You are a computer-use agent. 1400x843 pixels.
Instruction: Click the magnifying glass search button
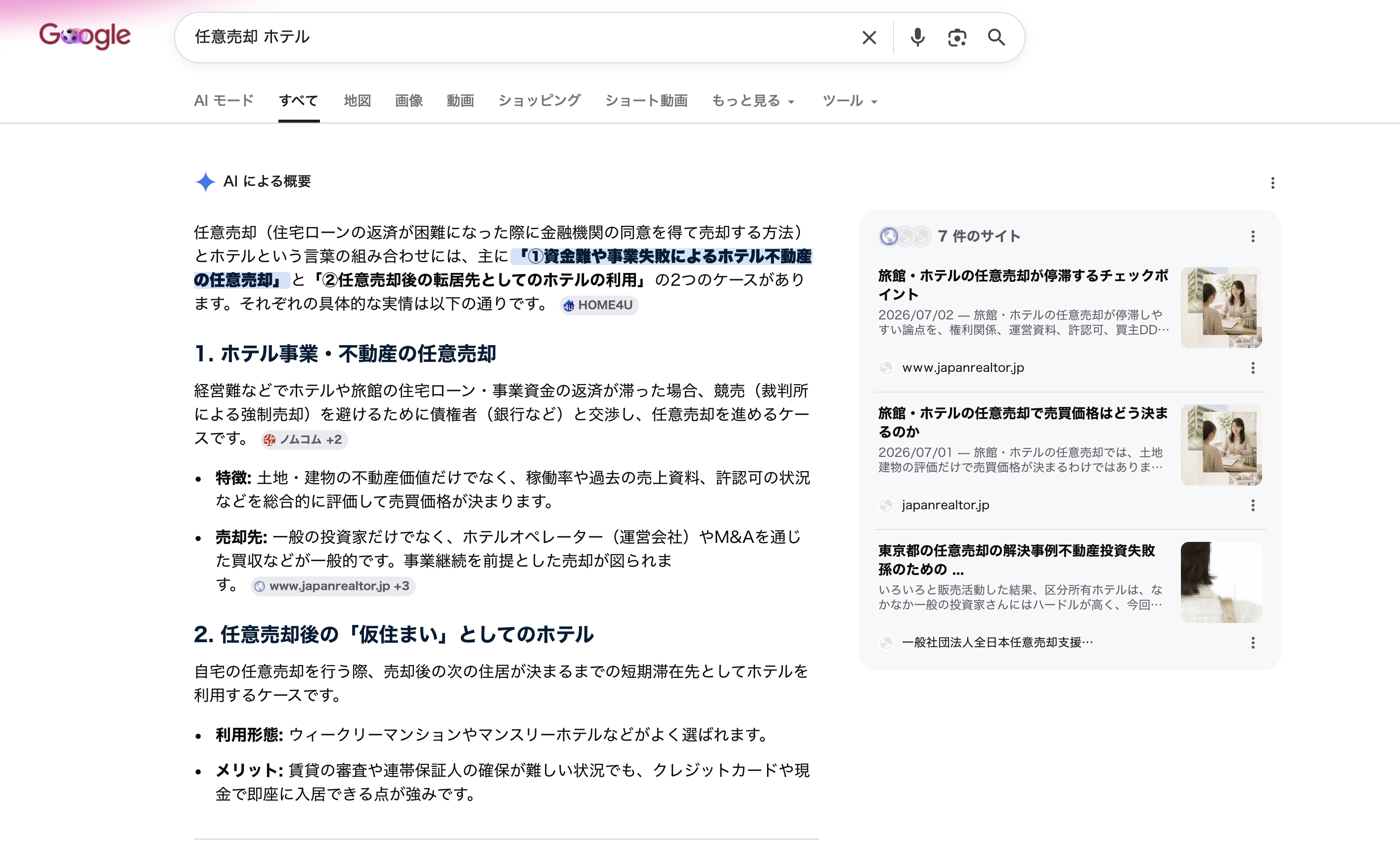(996, 38)
